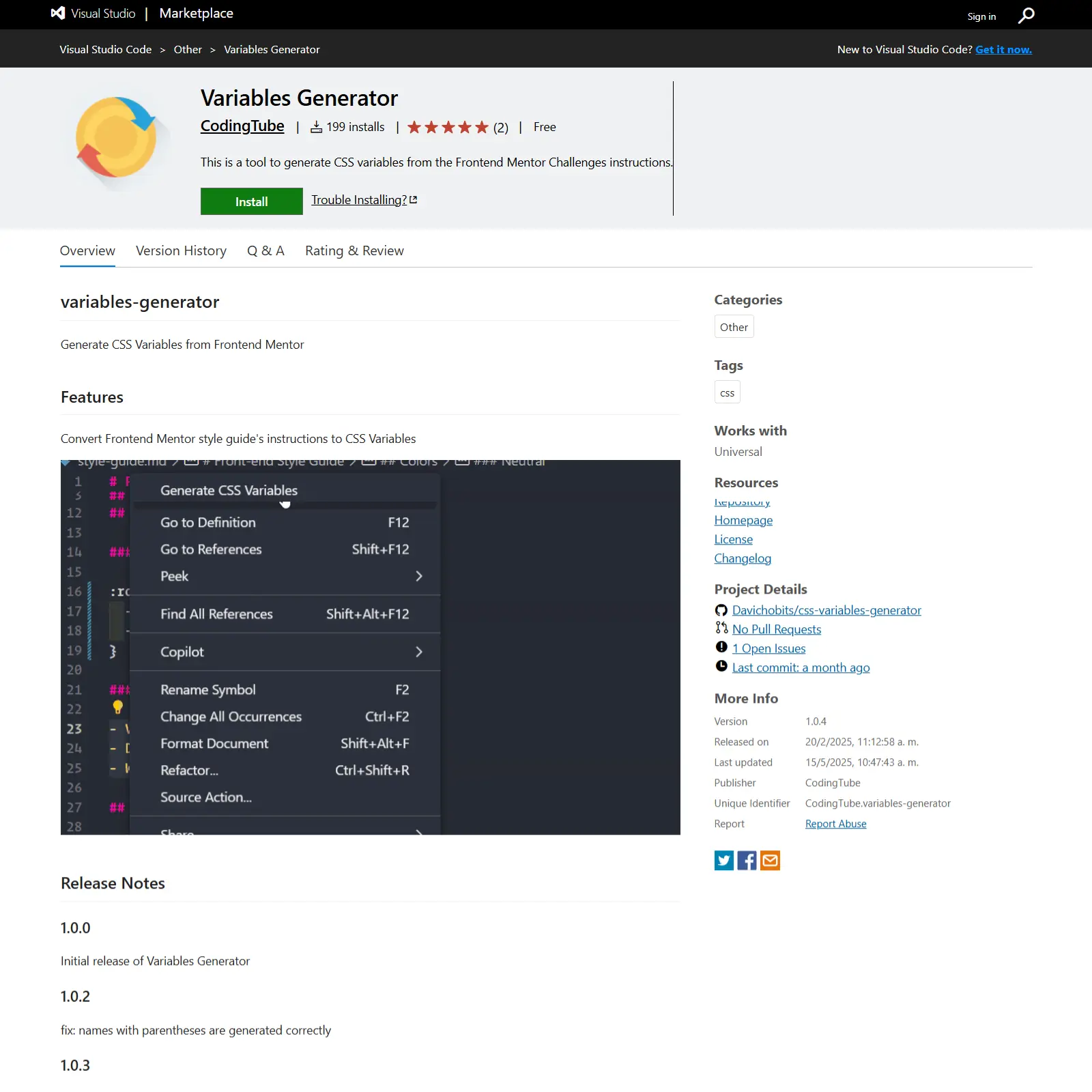Click the Facebook share icon
Viewport: 1092px width, 1092px height.
point(747,861)
